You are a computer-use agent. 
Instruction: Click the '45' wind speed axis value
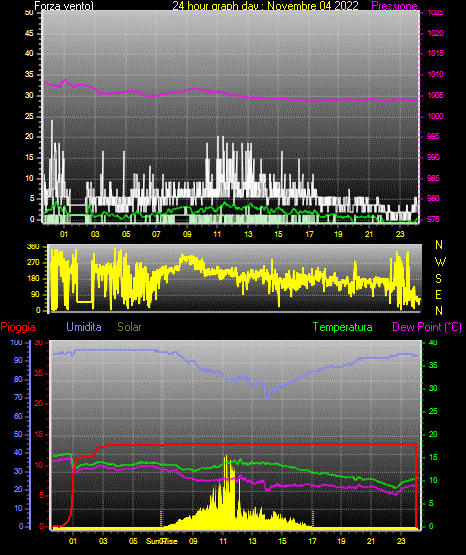[29, 33]
